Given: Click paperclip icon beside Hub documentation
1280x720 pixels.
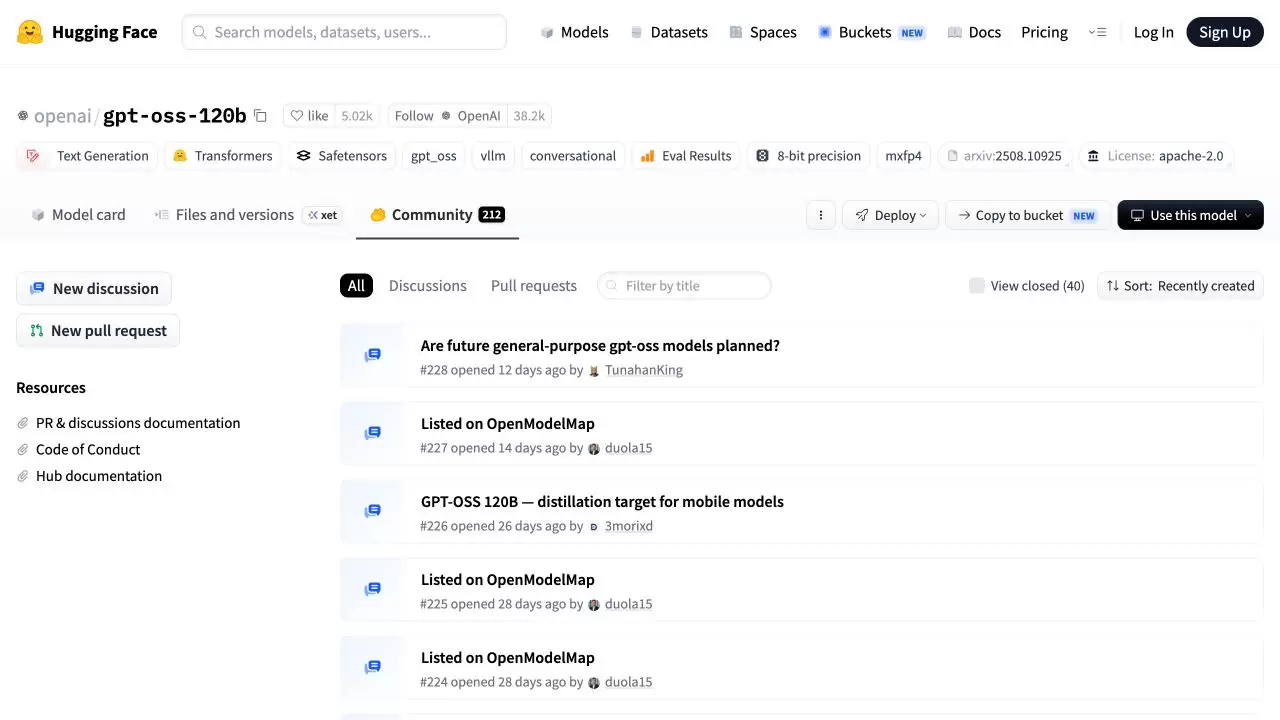Looking at the screenshot, I should (23, 476).
